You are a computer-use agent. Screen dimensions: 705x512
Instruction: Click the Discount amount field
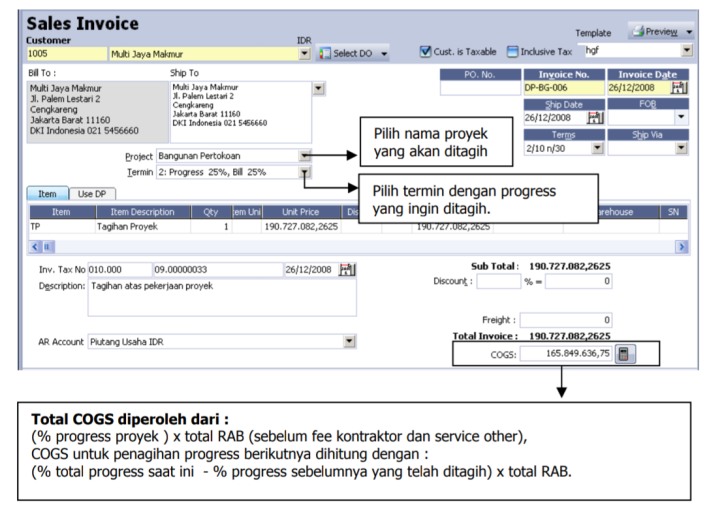(579, 282)
